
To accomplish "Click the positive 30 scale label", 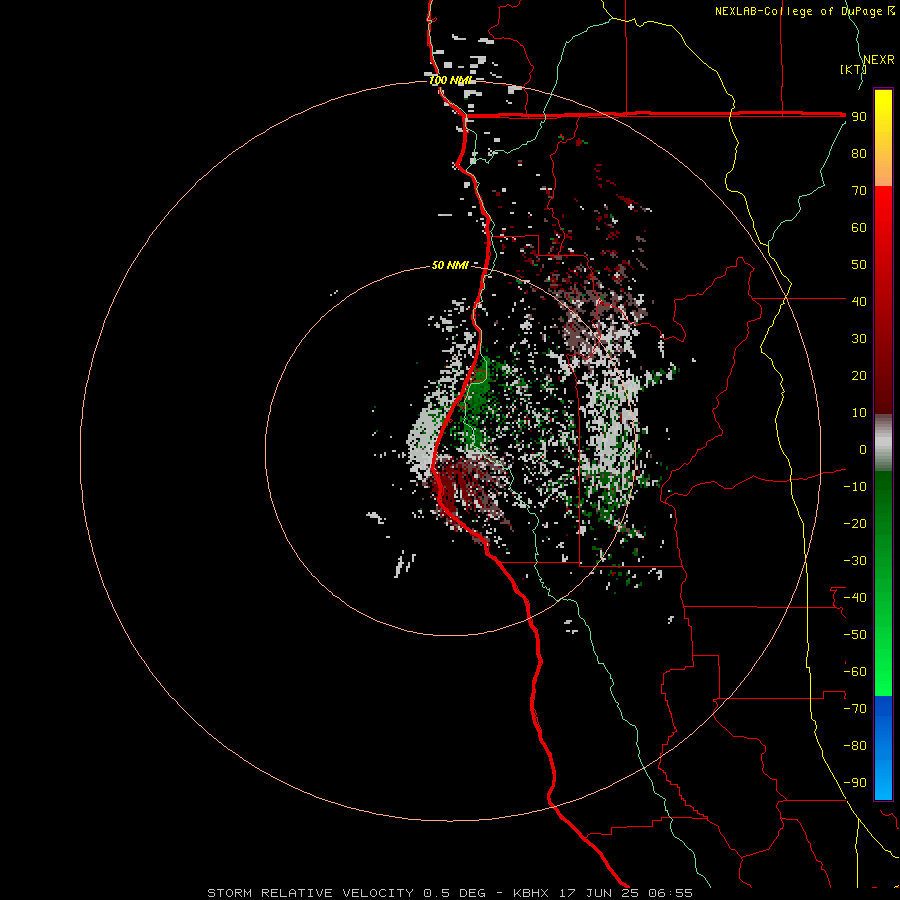I will coord(859,339).
